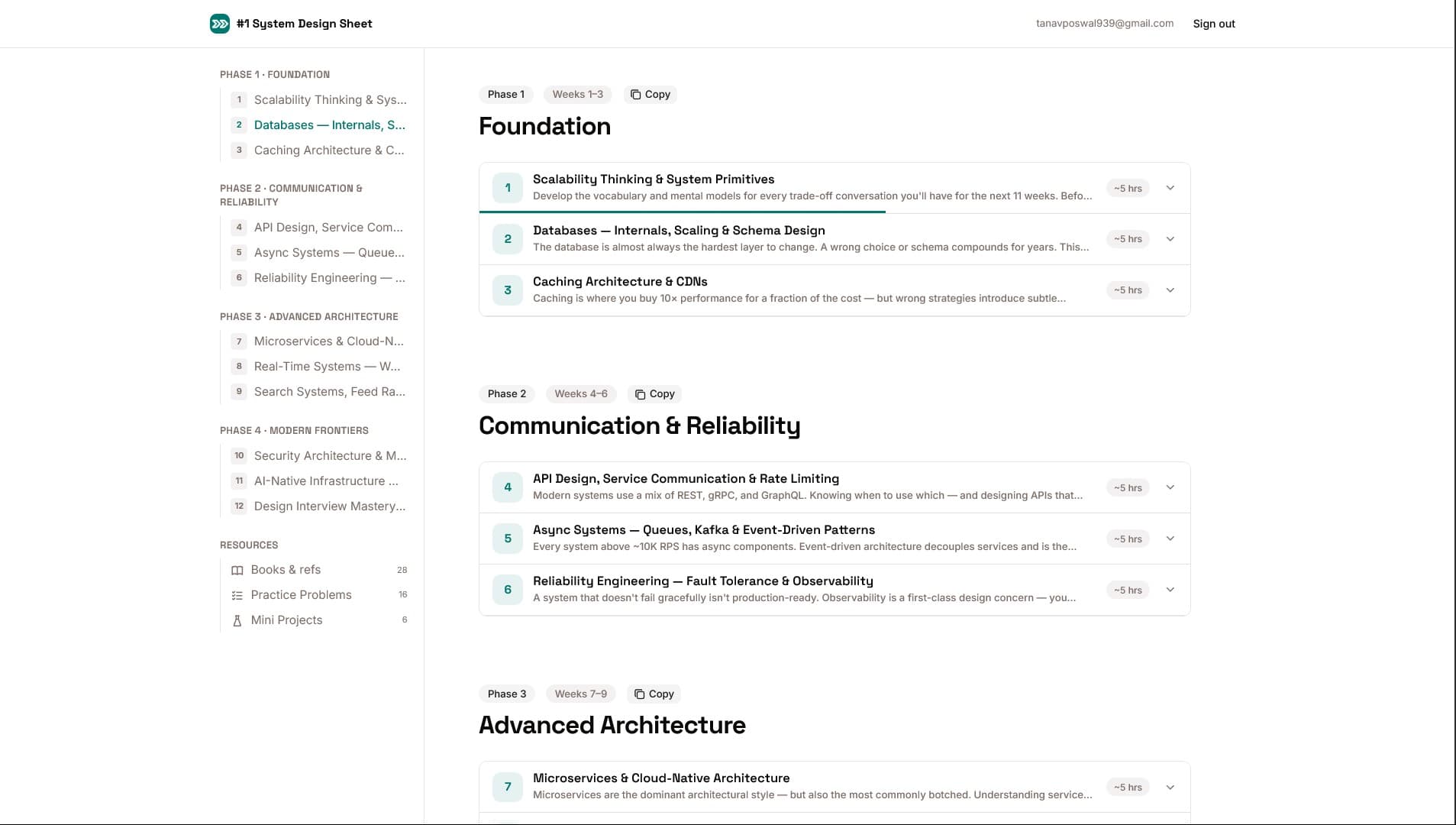Select sidebar item Real-Time Systems
1456x825 pixels.
point(319,367)
